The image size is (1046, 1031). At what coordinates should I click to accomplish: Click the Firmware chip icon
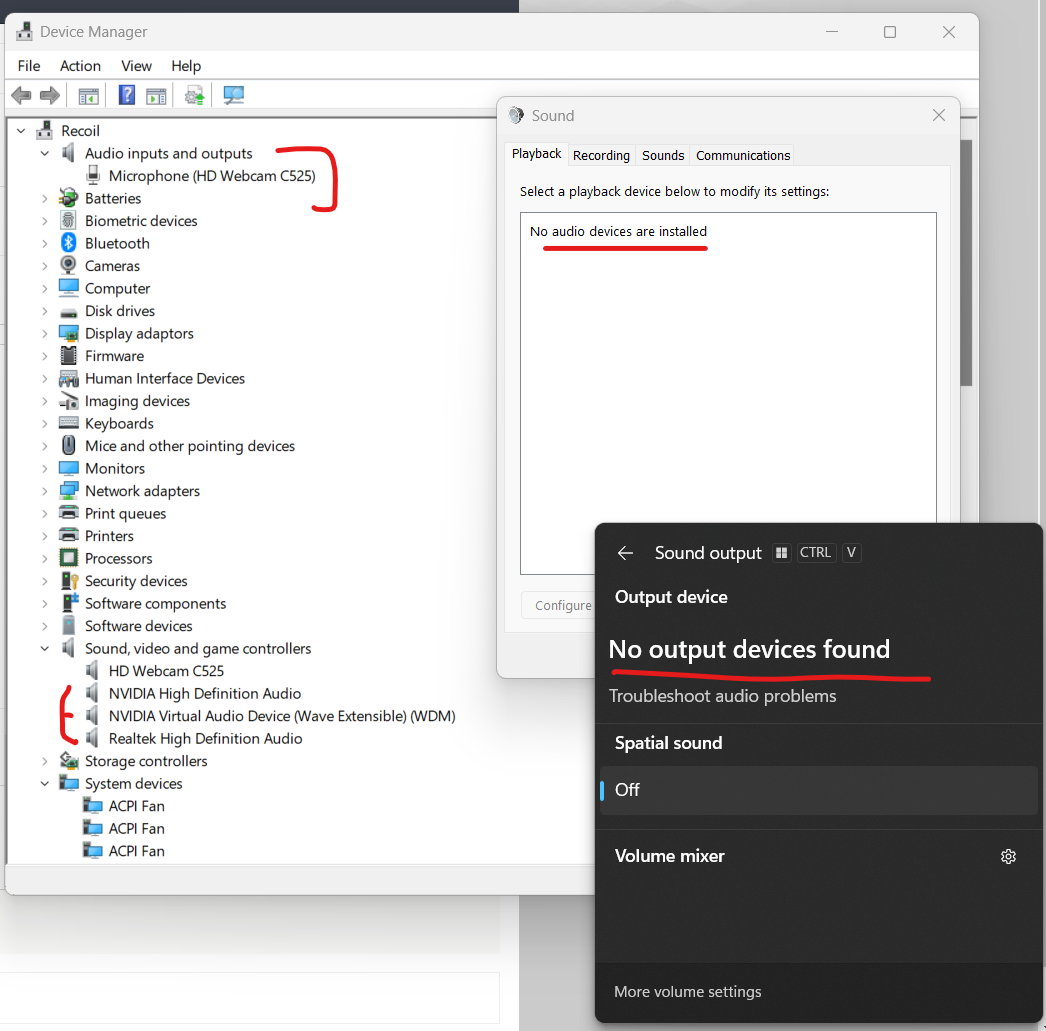68,355
